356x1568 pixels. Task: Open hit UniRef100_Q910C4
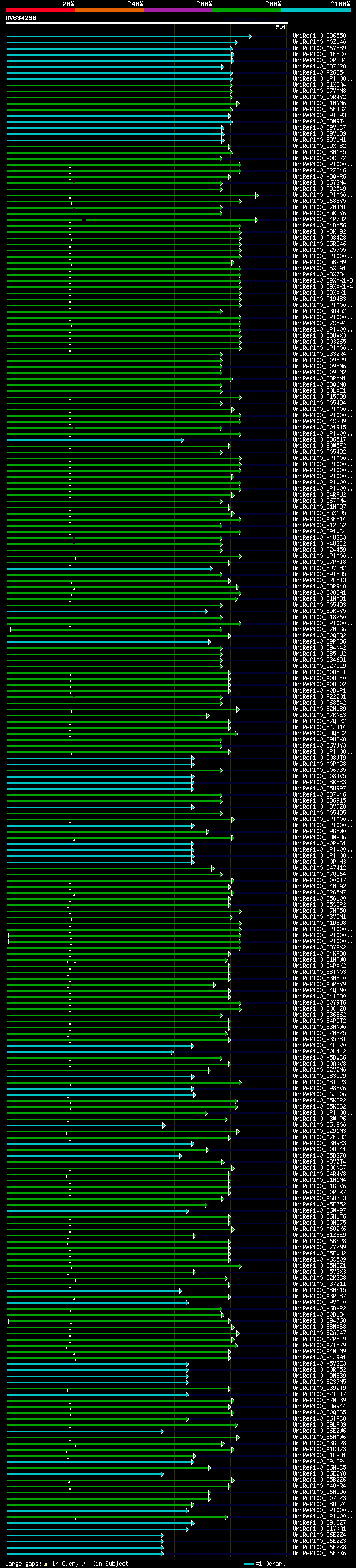pos(319,532)
